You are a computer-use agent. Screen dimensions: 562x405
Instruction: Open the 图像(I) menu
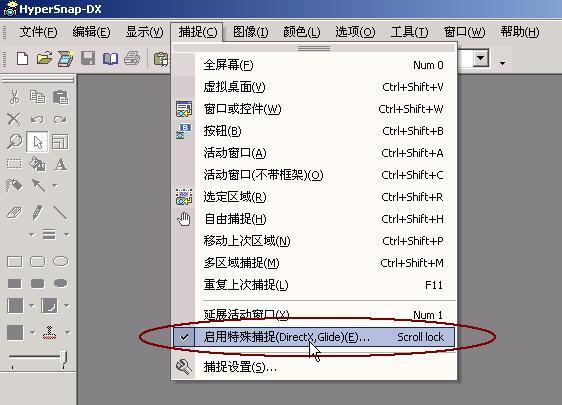click(250, 32)
